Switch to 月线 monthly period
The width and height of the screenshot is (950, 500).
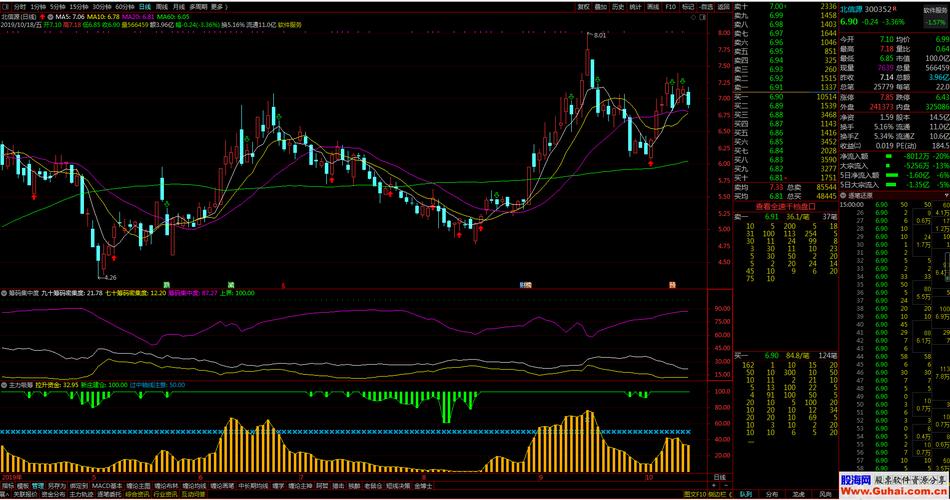coord(179,7)
